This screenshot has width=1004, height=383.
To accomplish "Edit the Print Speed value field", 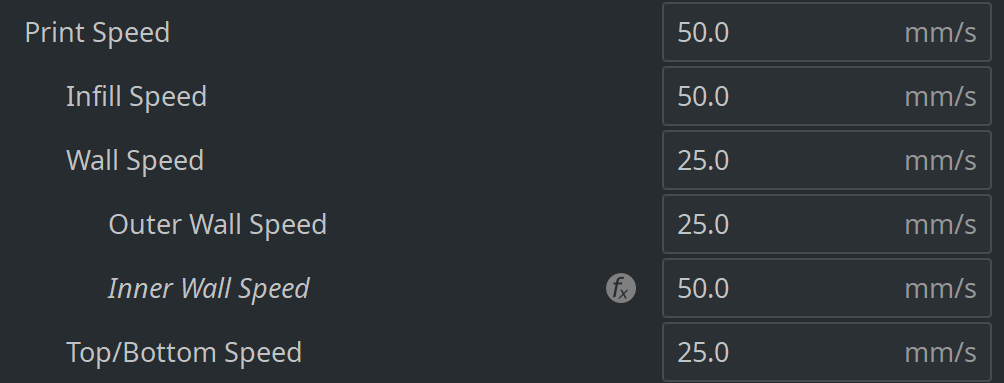I will click(827, 32).
